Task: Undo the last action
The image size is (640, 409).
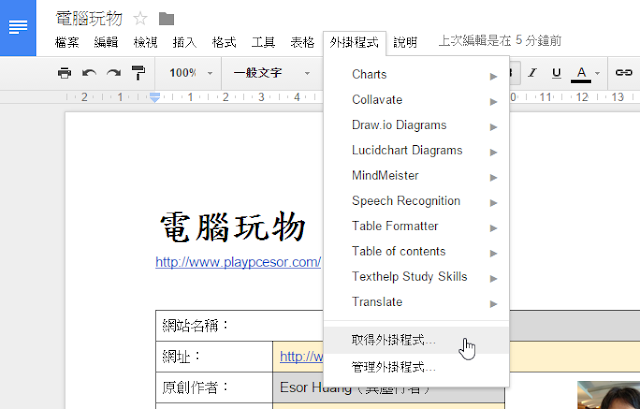Action: tap(89, 73)
